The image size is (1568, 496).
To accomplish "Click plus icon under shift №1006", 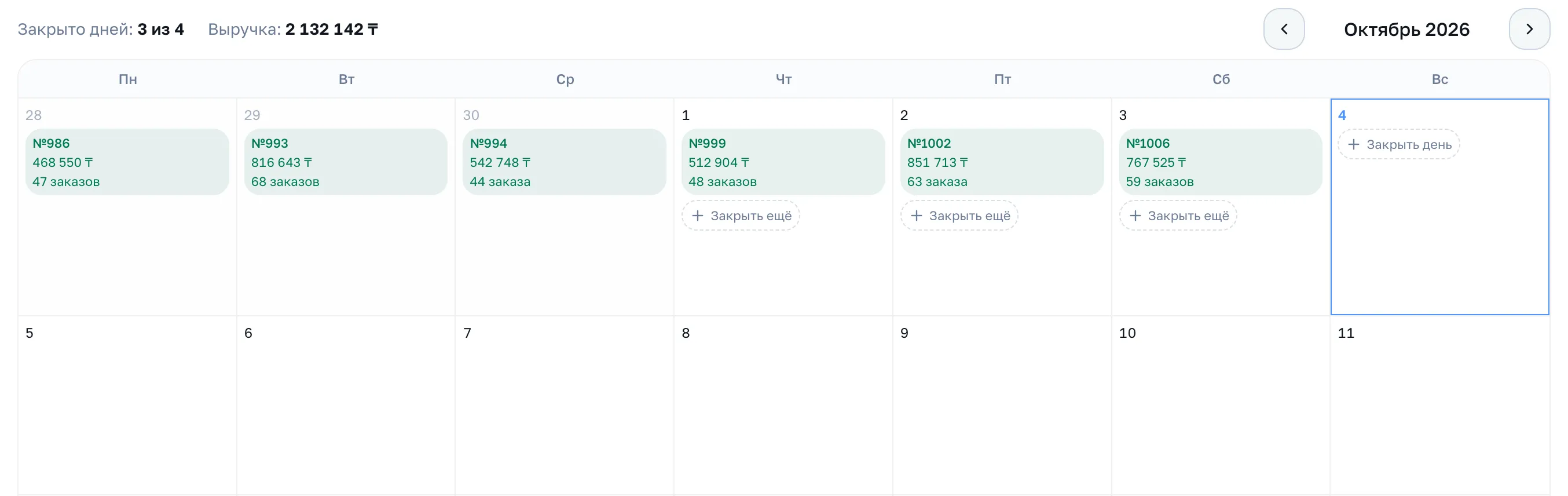I will pos(1135,216).
